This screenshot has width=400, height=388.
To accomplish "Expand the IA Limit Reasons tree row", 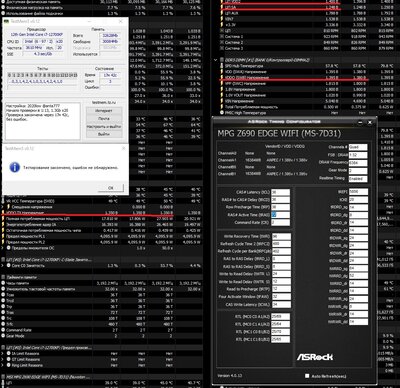I will click(x=3, y=354).
